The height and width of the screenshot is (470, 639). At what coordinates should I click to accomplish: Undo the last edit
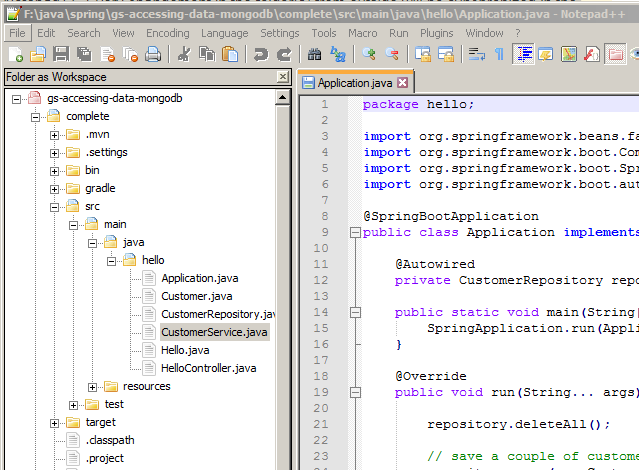(x=261, y=54)
